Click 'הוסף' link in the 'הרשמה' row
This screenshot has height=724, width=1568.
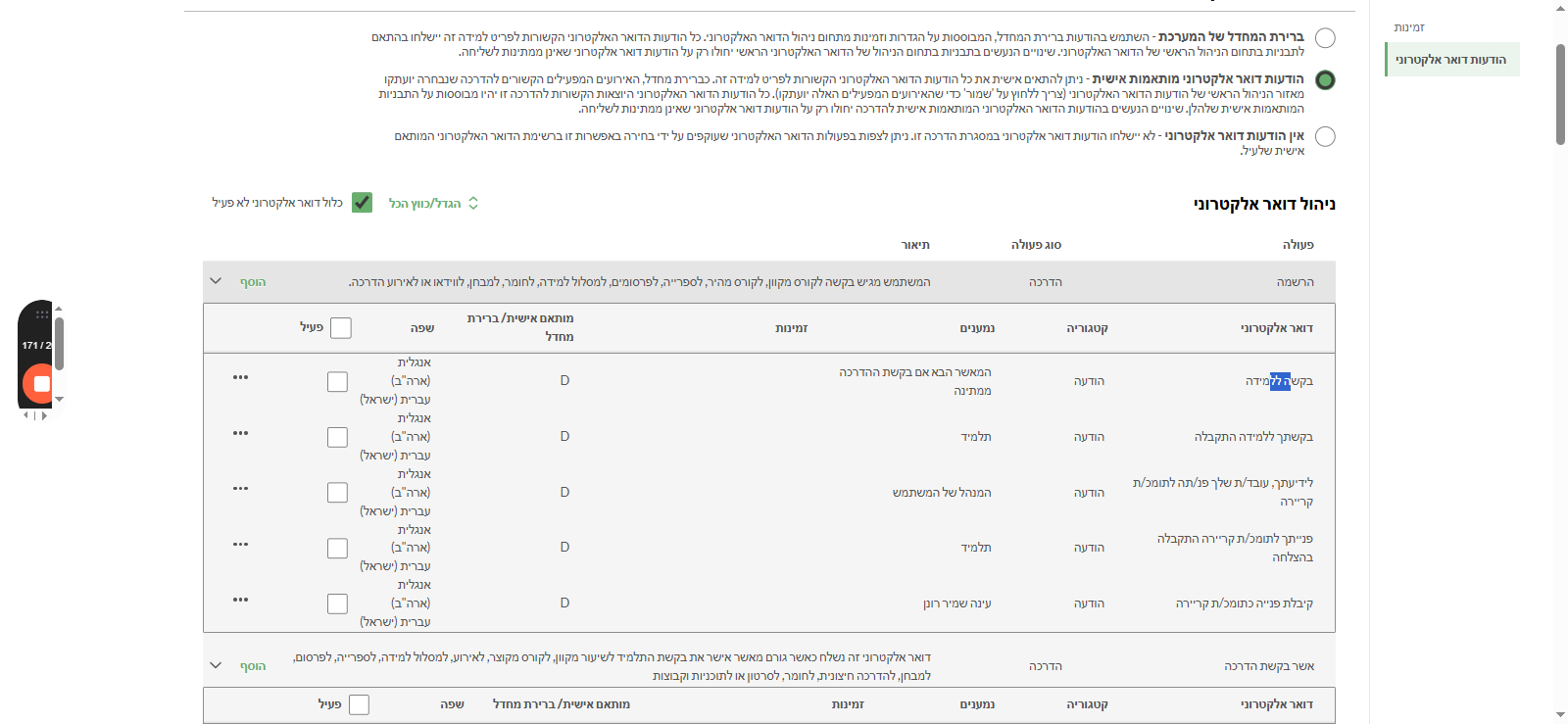click(253, 282)
